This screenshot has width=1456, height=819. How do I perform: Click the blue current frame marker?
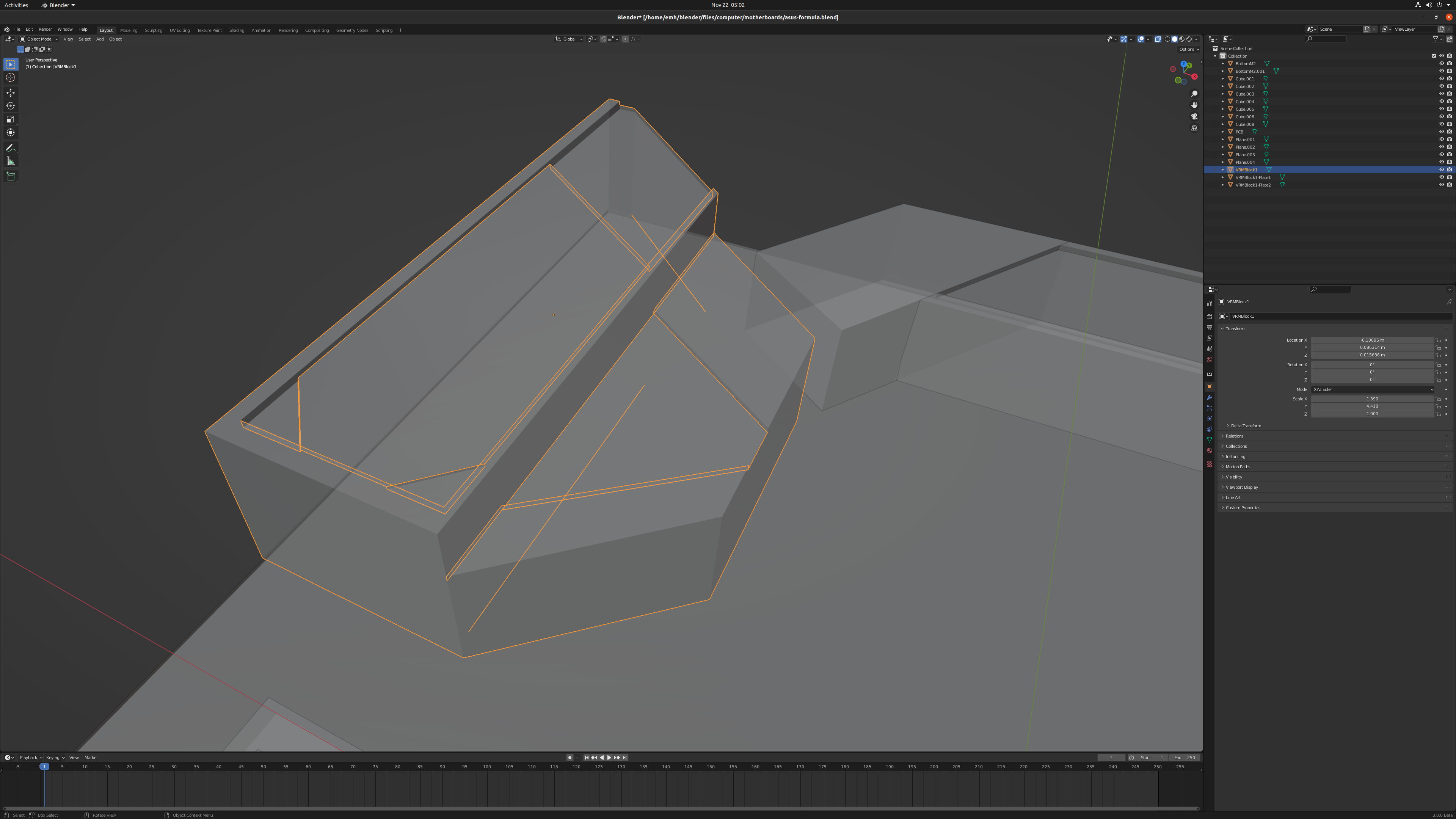(44, 766)
